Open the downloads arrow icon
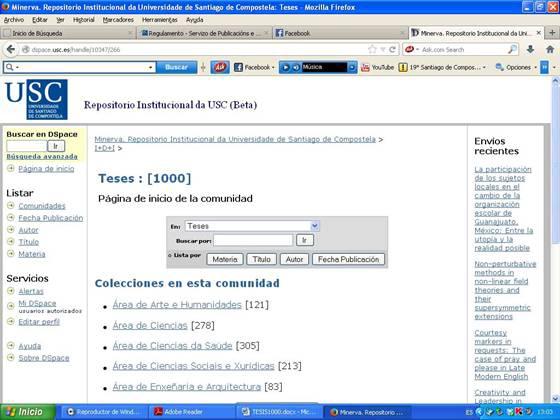Image resolution: width=560 pixels, height=420 pixels. pyautogui.click(x=530, y=50)
